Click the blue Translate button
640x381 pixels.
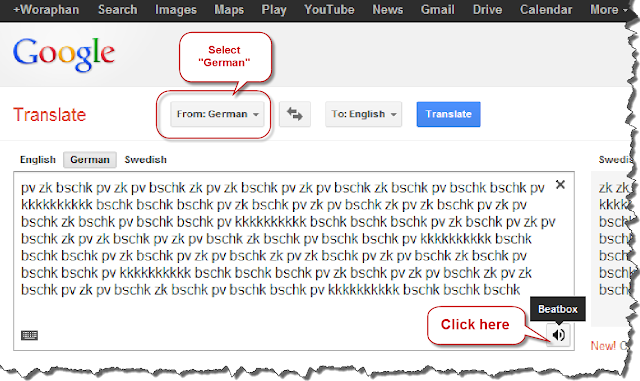tap(449, 114)
